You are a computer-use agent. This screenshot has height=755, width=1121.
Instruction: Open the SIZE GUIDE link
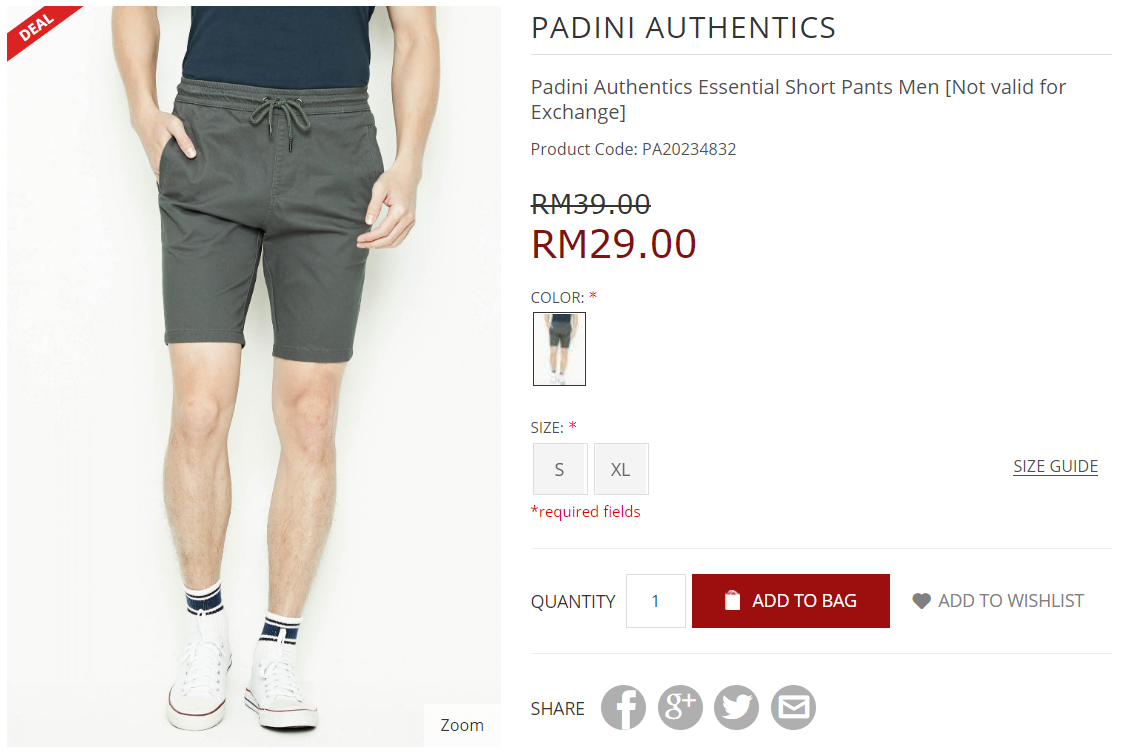pos(1055,466)
